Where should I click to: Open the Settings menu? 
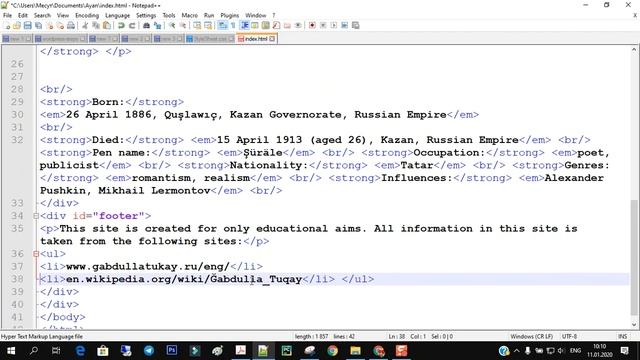(x=146, y=15)
